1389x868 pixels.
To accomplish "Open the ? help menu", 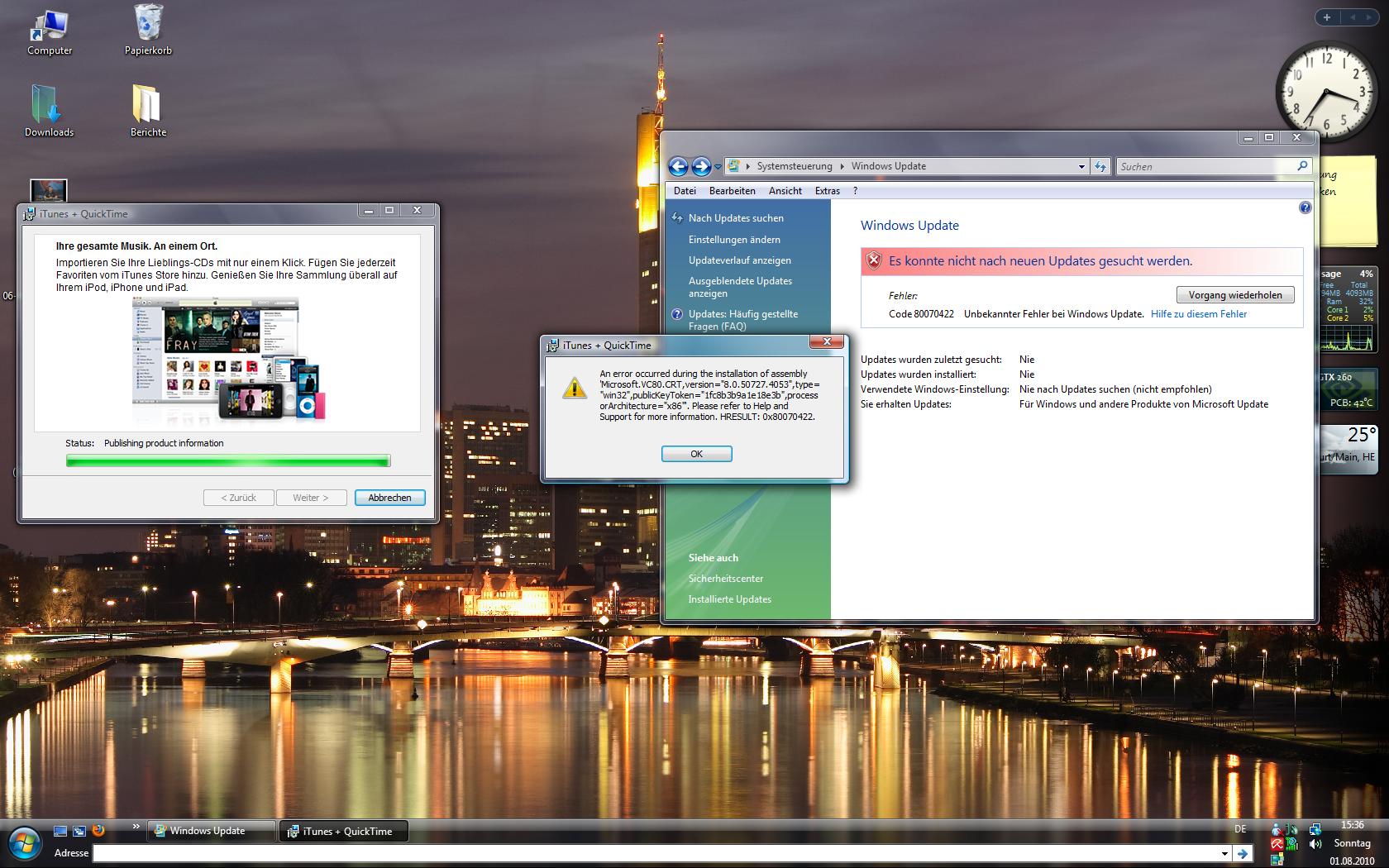I will point(856,191).
